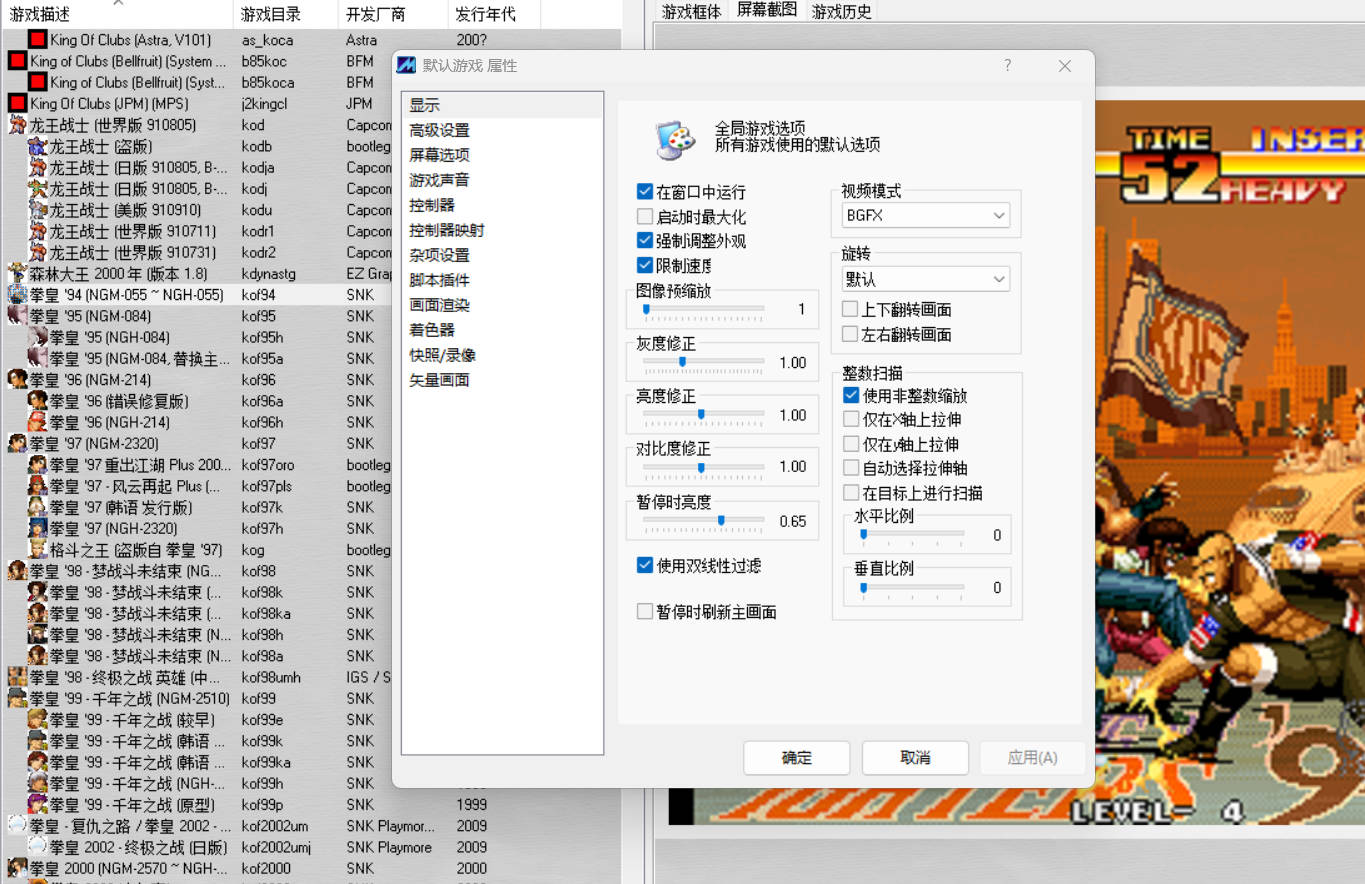1365x884 pixels.
Task: Open the 视频模式 BGFX dropdown
Action: click(x=925, y=215)
